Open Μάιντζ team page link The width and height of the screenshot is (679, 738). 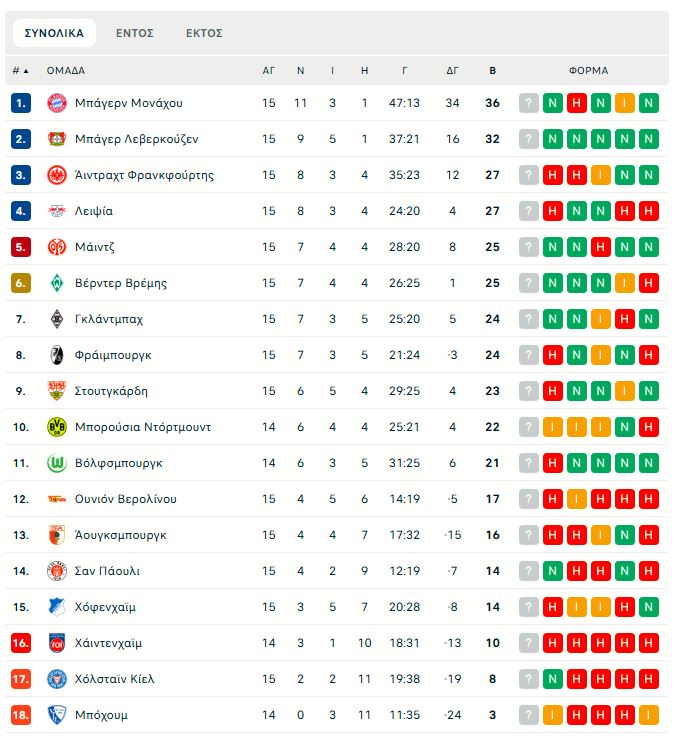[x=95, y=247]
